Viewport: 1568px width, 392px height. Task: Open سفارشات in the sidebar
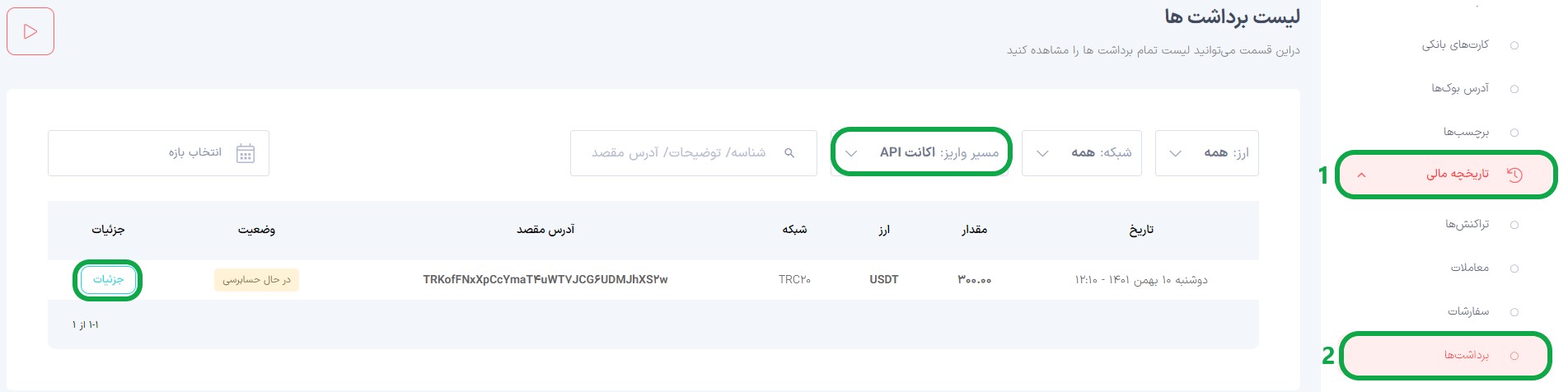click(x=1468, y=311)
